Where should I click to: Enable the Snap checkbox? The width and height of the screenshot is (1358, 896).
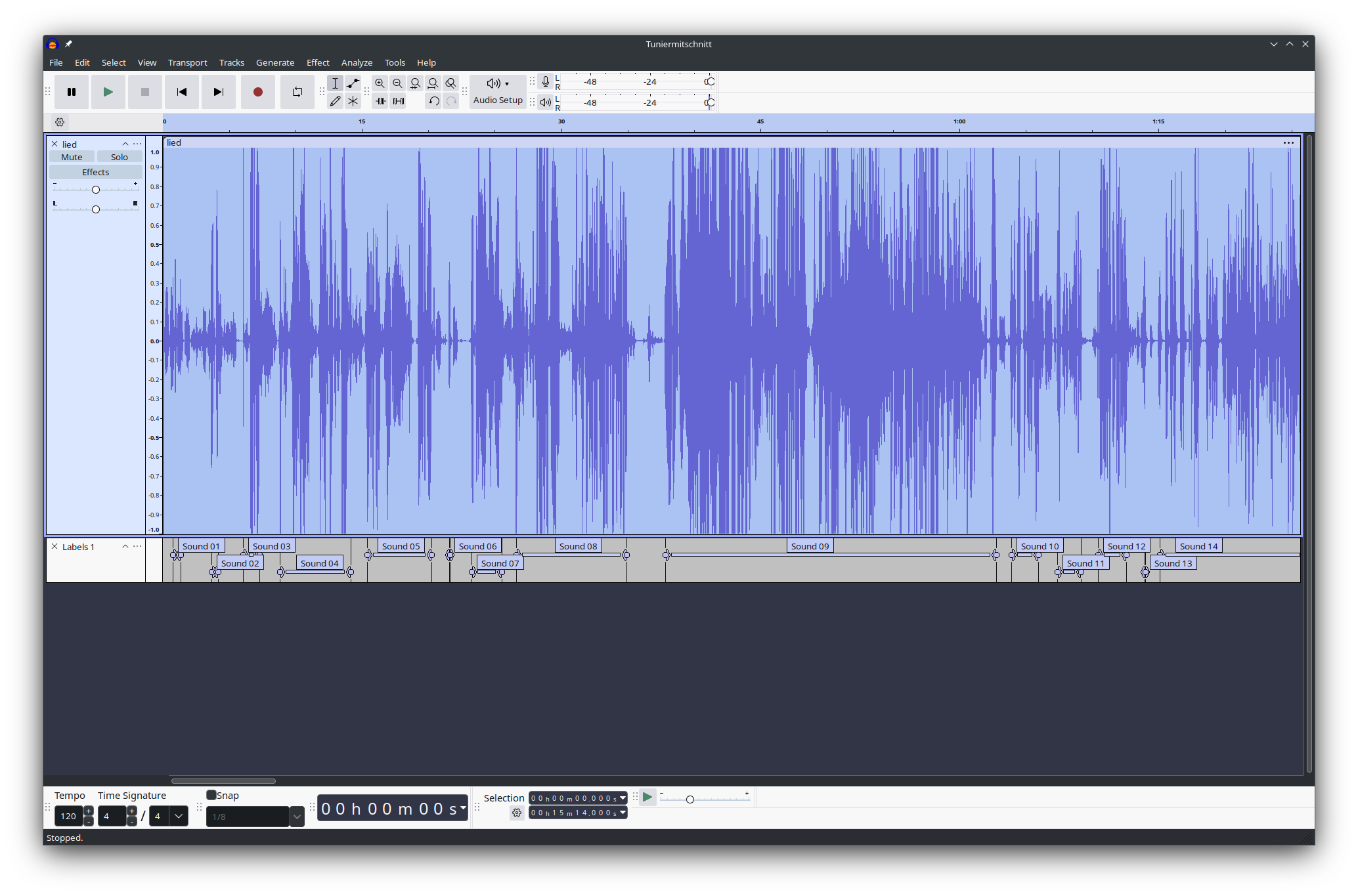tap(211, 795)
